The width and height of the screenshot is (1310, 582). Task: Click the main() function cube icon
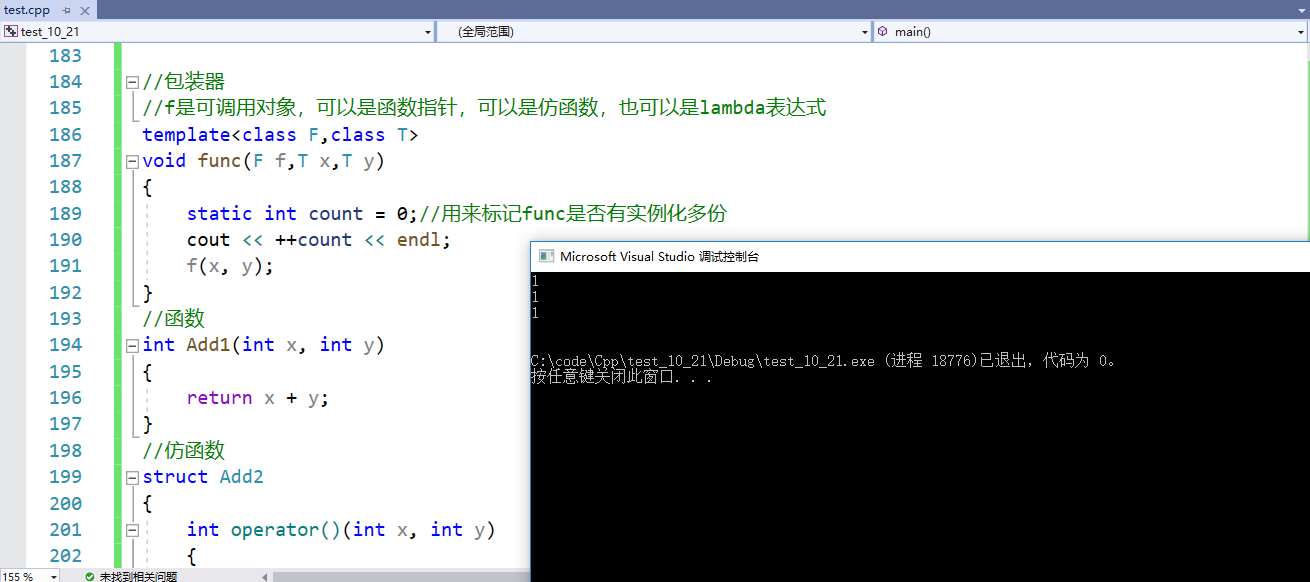[883, 31]
